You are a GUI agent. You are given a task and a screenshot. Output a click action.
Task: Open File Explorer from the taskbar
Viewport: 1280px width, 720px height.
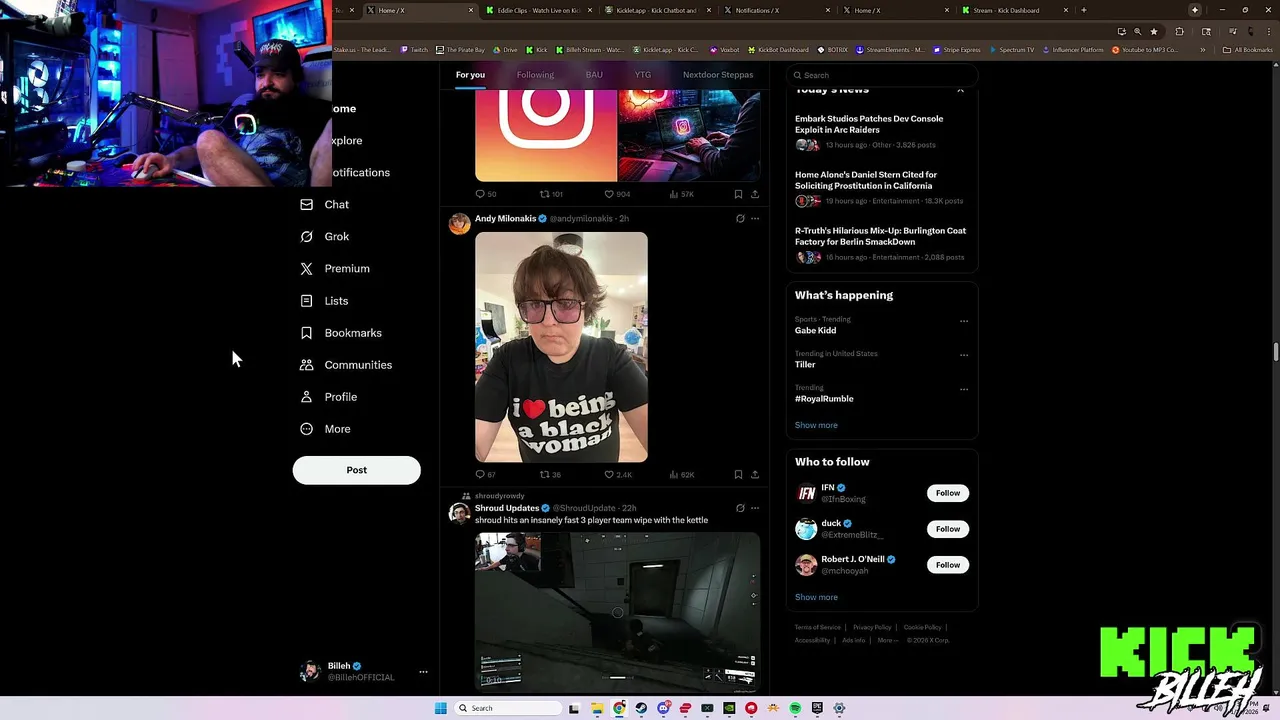[597, 708]
